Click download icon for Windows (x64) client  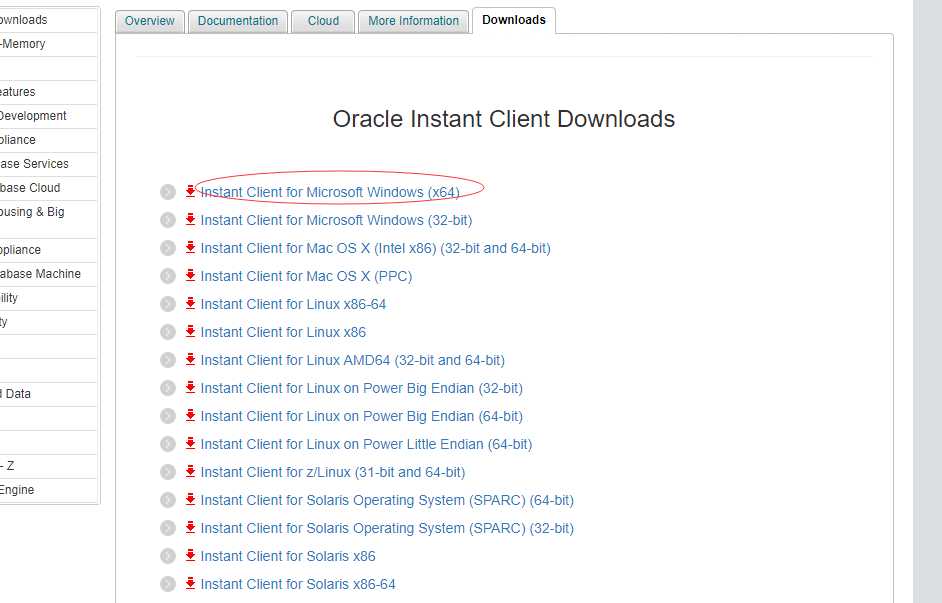pos(190,191)
